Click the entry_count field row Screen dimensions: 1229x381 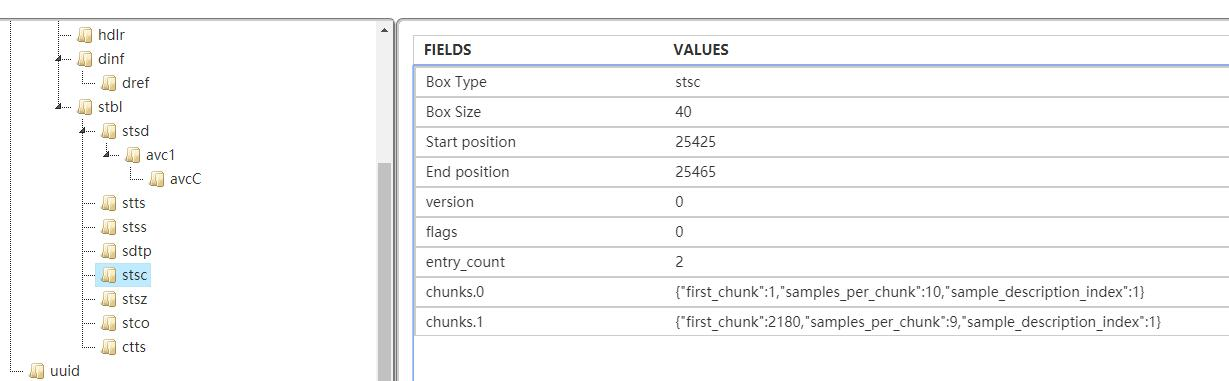(x=821, y=261)
